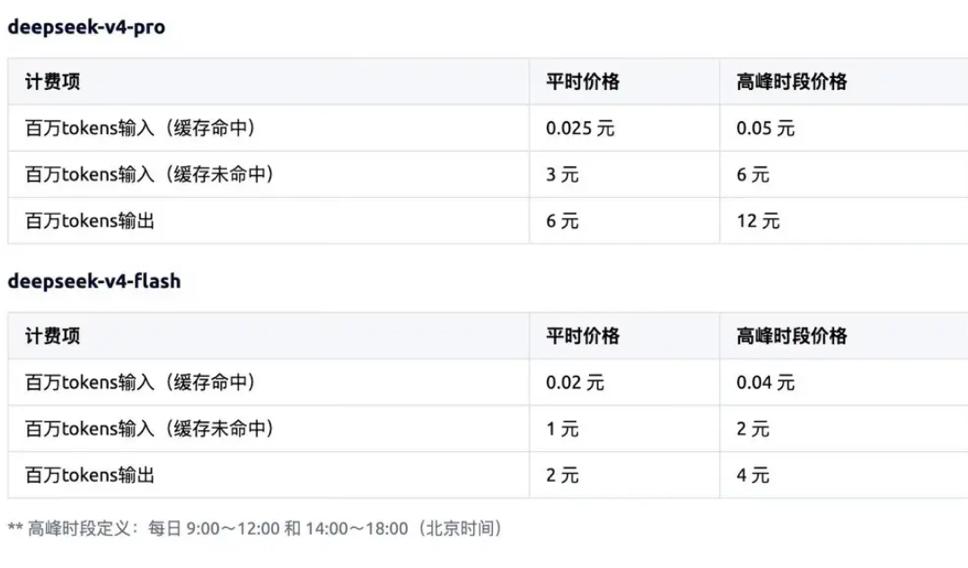Viewport: 968px width, 568px height.
Task: Select 平时价格 header in flash table
Action: [582, 336]
